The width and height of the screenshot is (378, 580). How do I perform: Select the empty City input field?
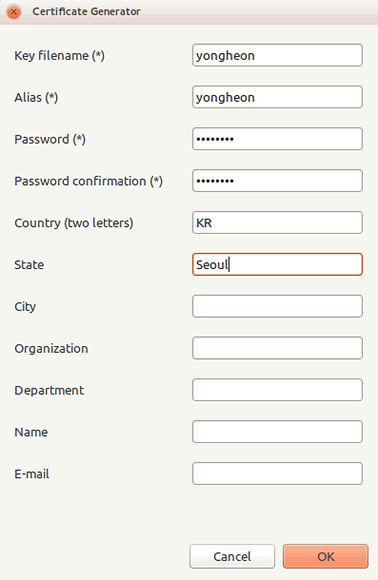coord(277,306)
